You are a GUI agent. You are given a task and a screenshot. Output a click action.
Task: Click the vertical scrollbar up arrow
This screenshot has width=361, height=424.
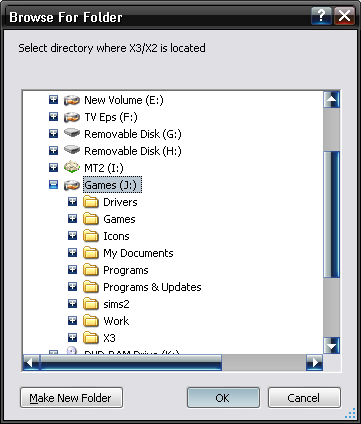pyautogui.click(x=332, y=99)
